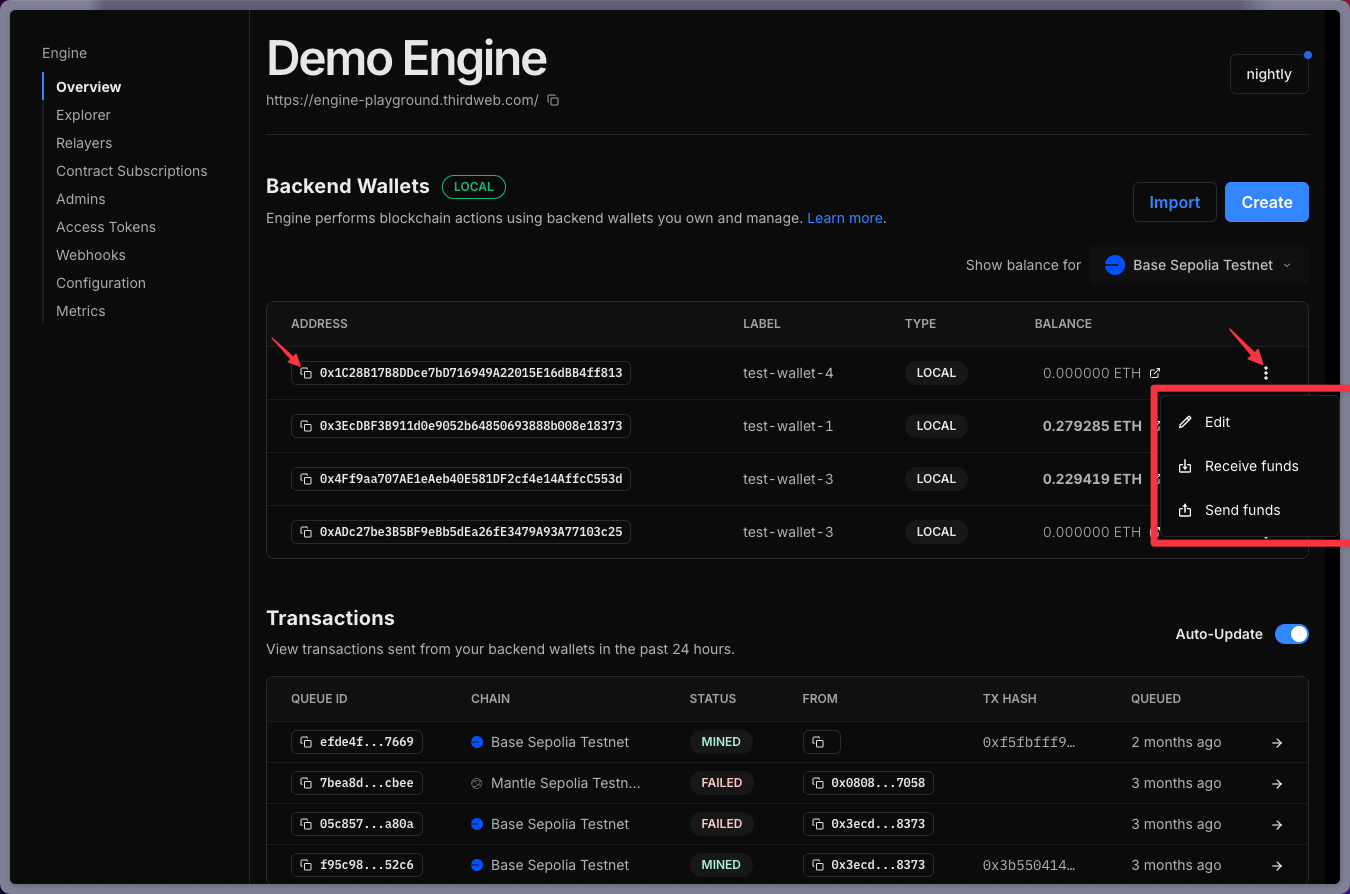Copy address 0xADc27be3B5BF9eBb5dEa26fE3479A93A77103c25
1350x894 pixels.
pyautogui.click(x=306, y=532)
